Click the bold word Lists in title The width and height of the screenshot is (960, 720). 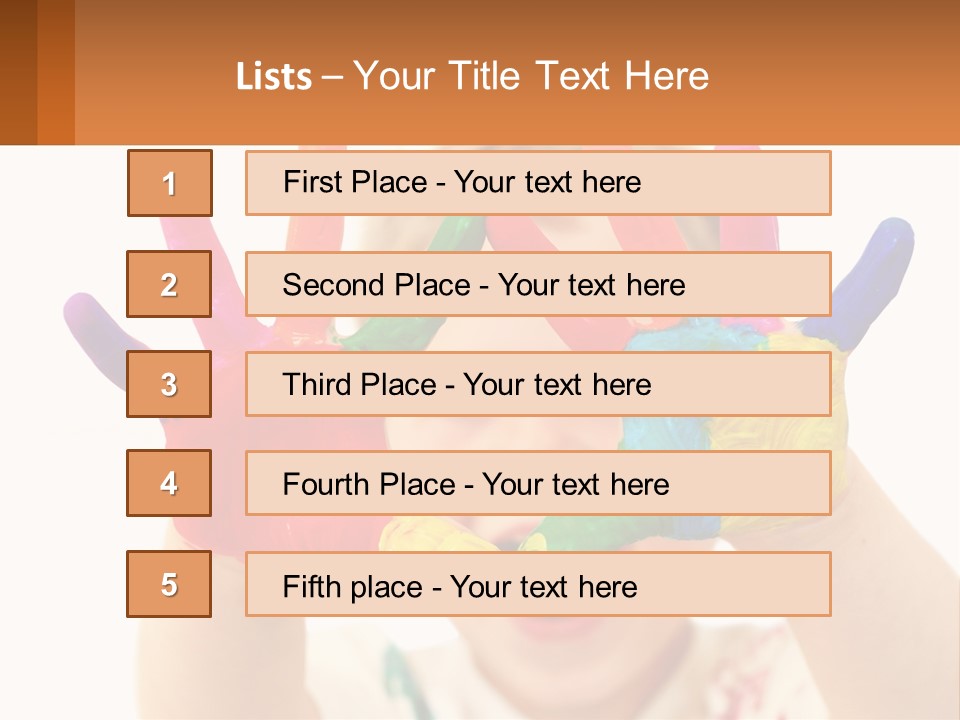[274, 77]
